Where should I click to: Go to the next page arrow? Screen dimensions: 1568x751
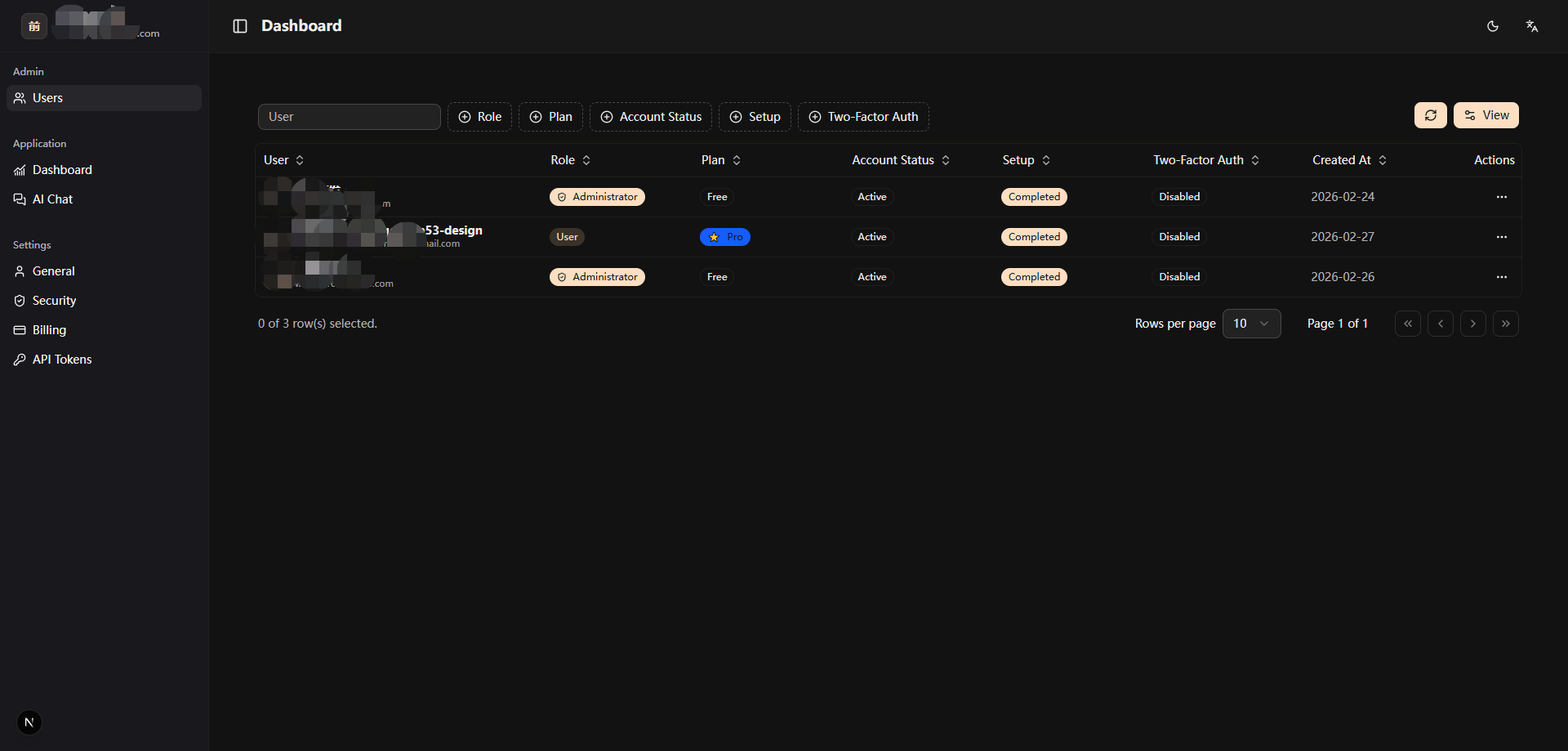click(1472, 324)
